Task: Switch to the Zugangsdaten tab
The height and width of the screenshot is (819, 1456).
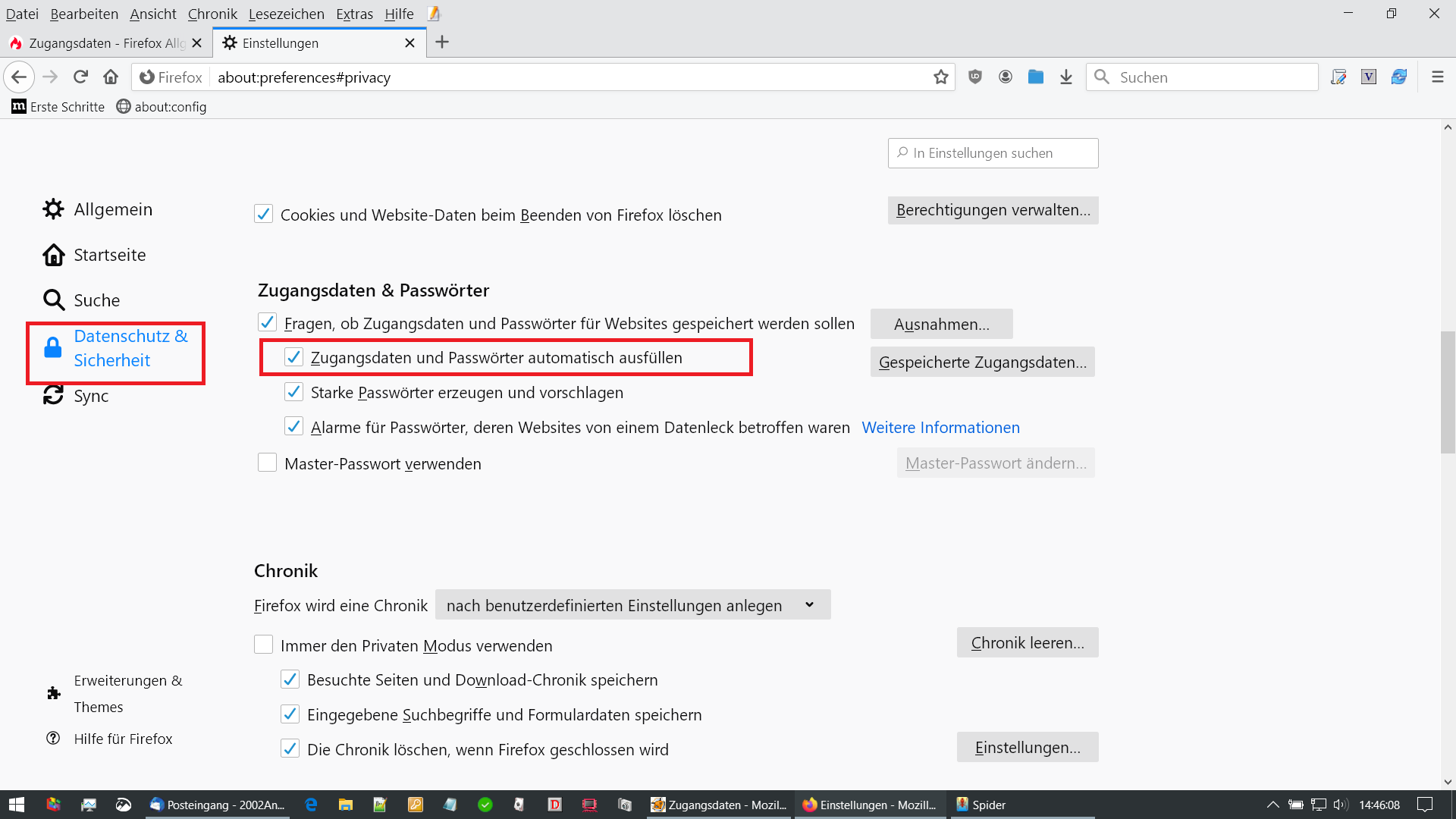Action: pyautogui.click(x=105, y=43)
